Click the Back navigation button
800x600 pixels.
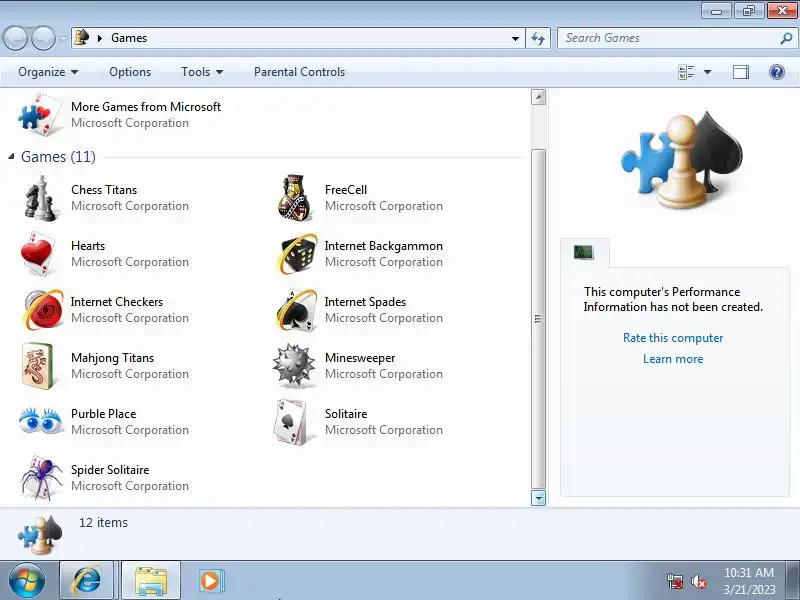point(15,38)
